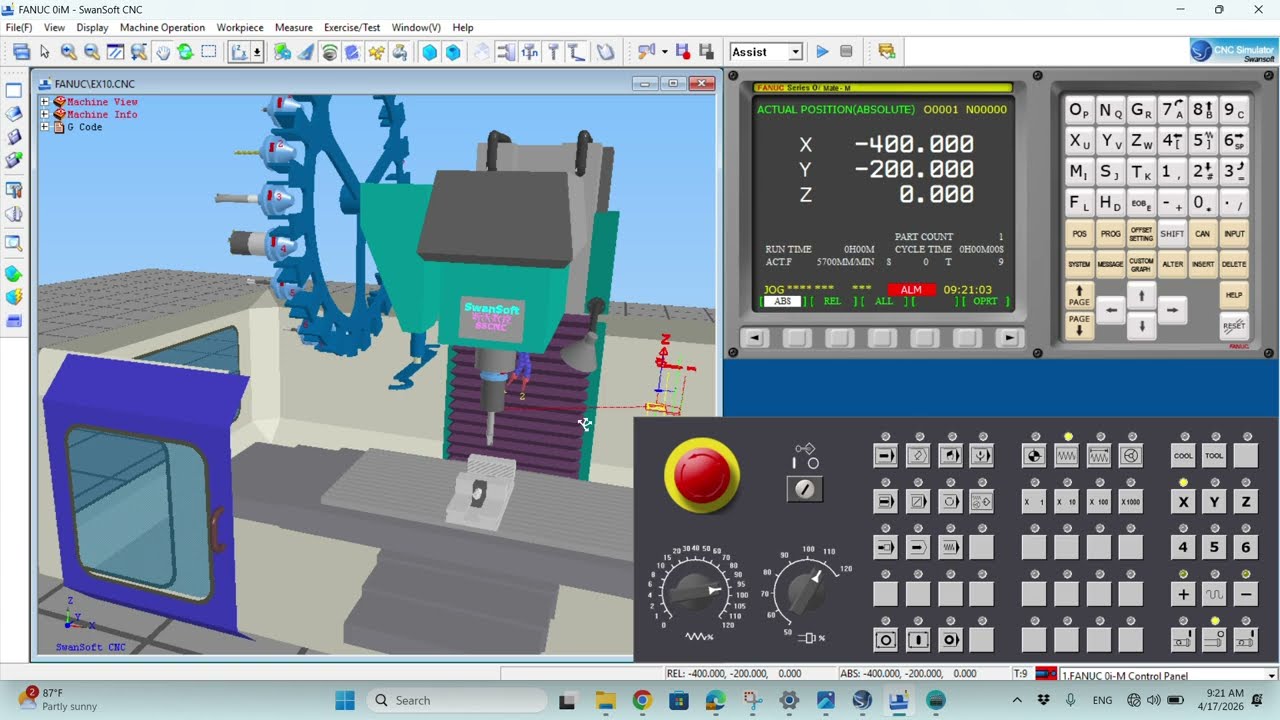The width and height of the screenshot is (1280, 720).
Task: Click the plus direction jog button
Action: click(x=1183, y=594)
